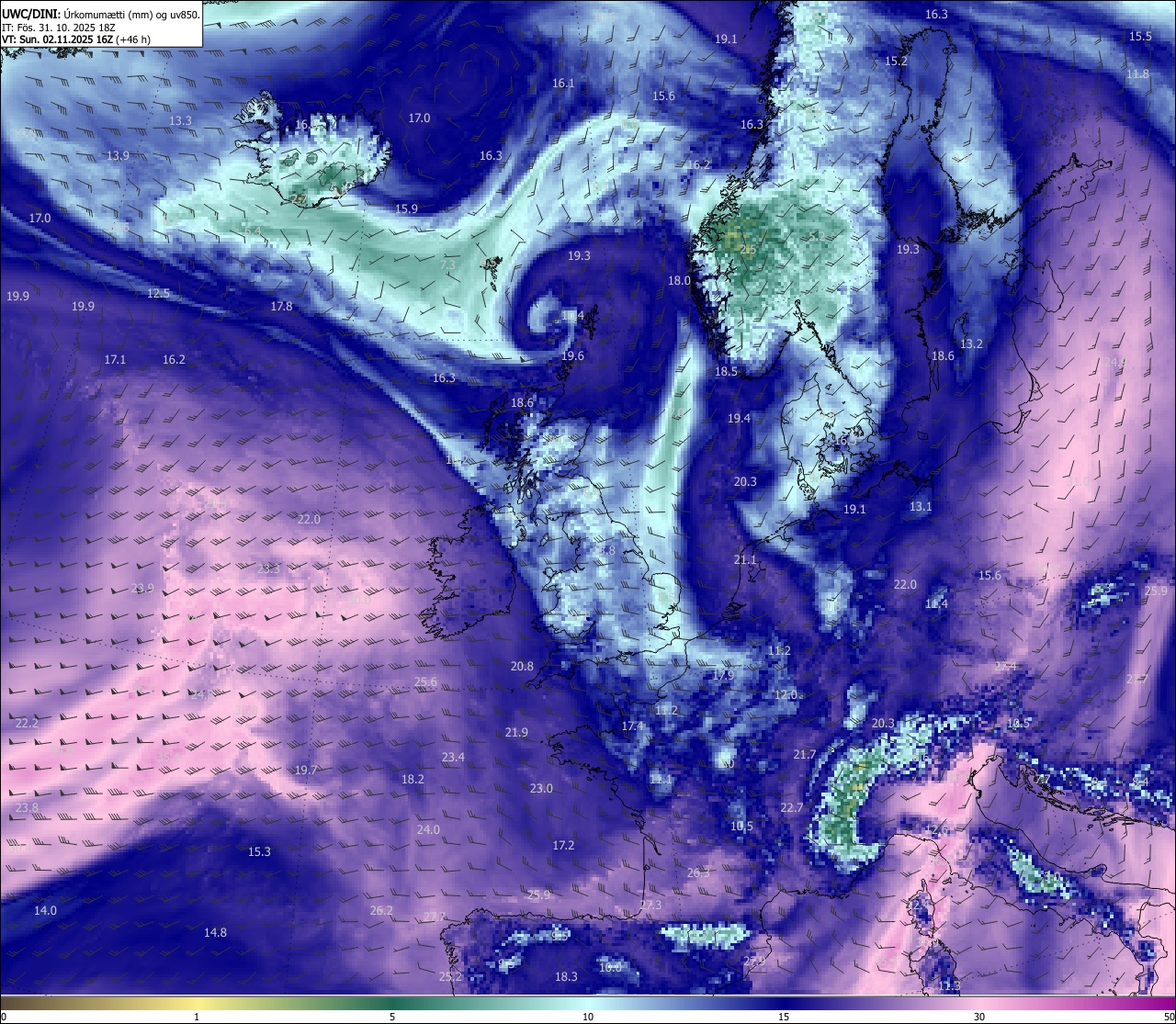Click the color scale label 1
The height and width of the screenshot is (1024, 1176).
197,1016
